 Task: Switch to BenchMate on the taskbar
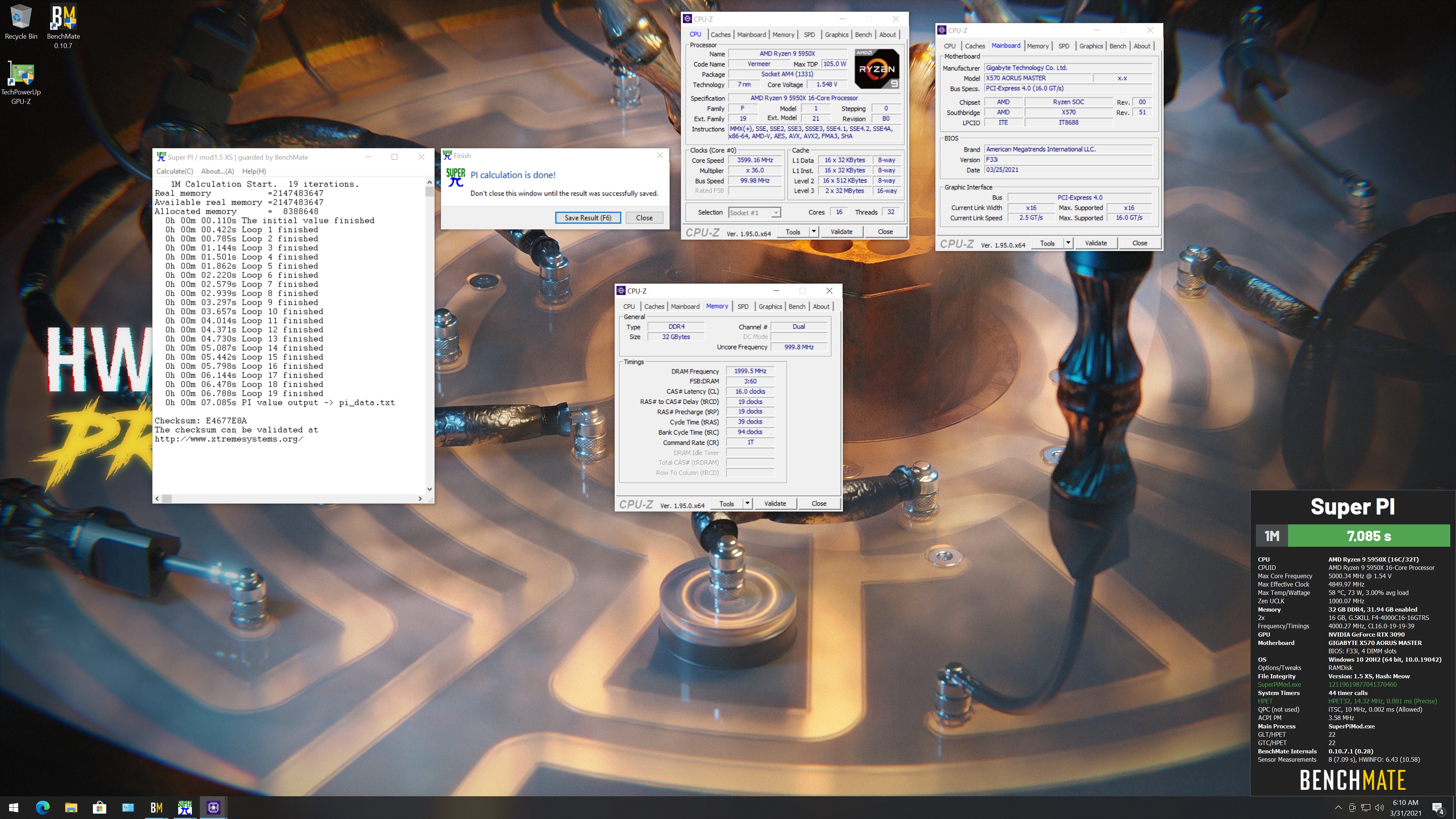(x=157, y=807)
